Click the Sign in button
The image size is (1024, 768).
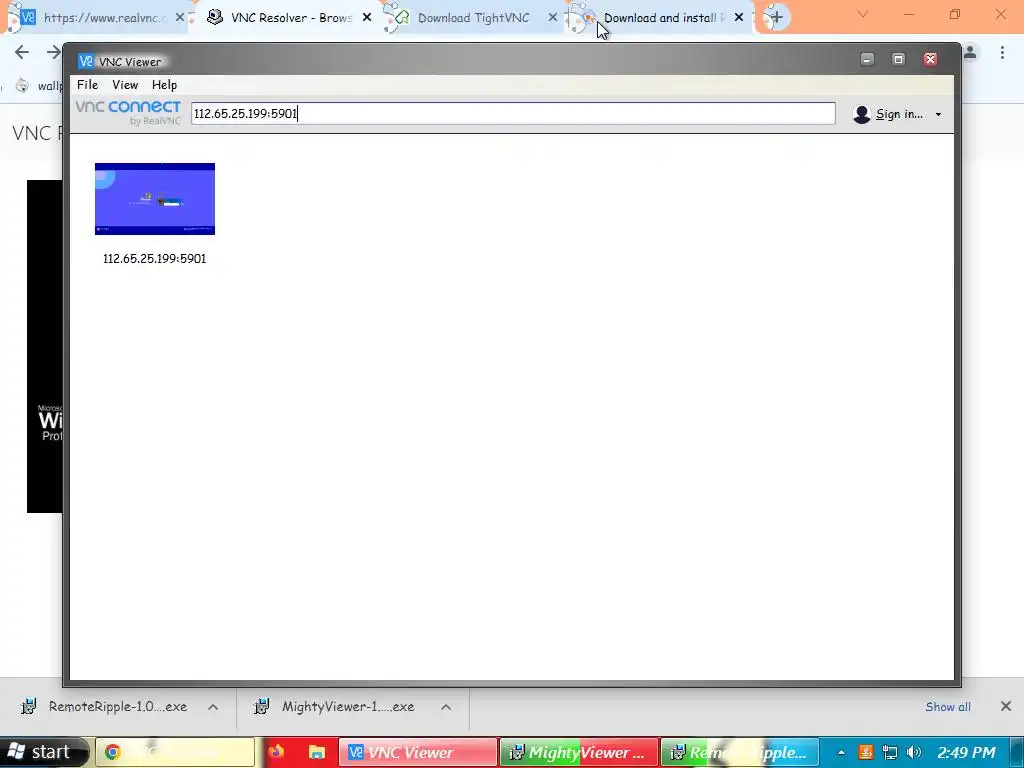tap(899, 114)
